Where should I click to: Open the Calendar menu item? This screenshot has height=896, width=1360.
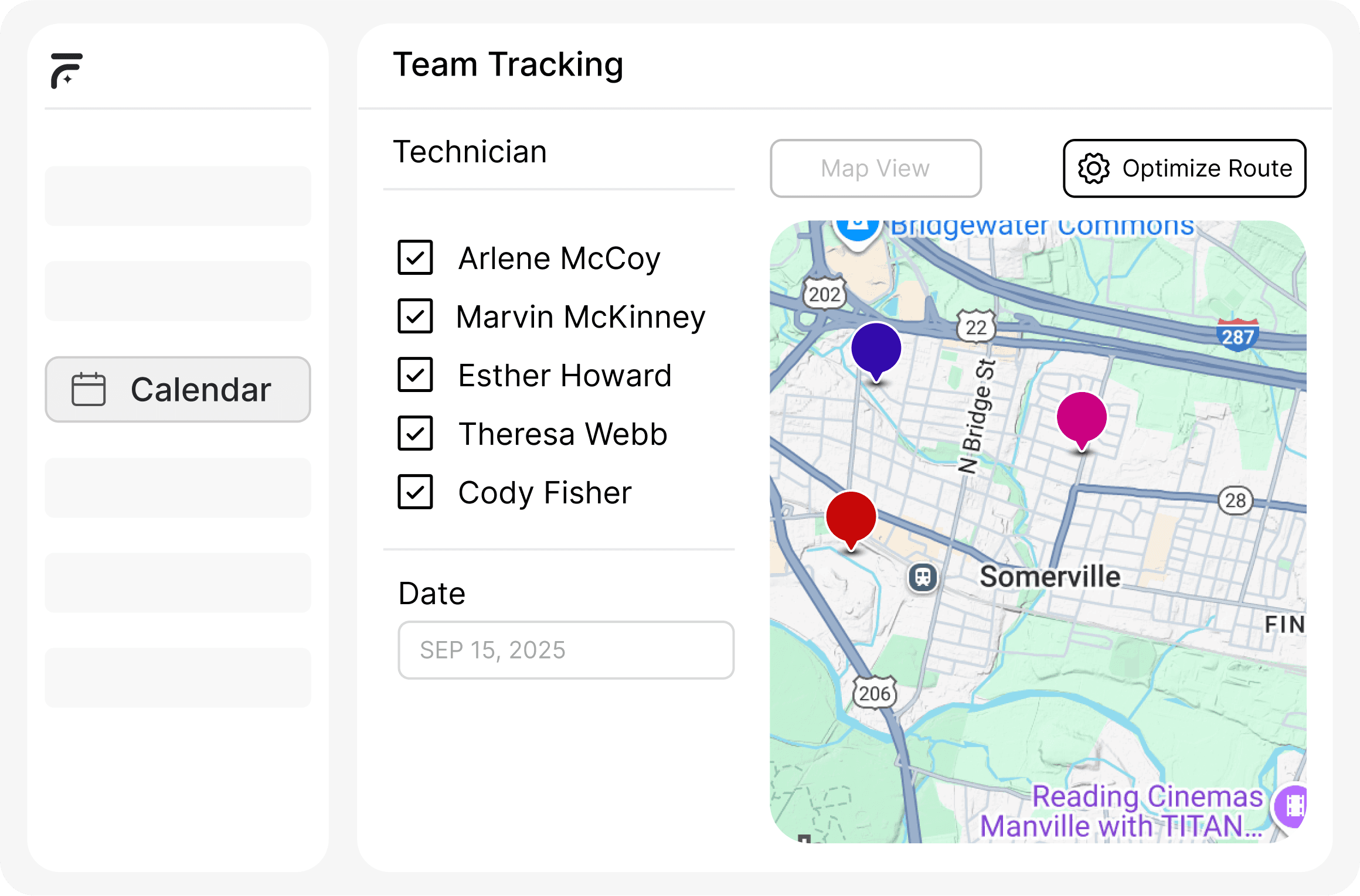tap(178, 390)
